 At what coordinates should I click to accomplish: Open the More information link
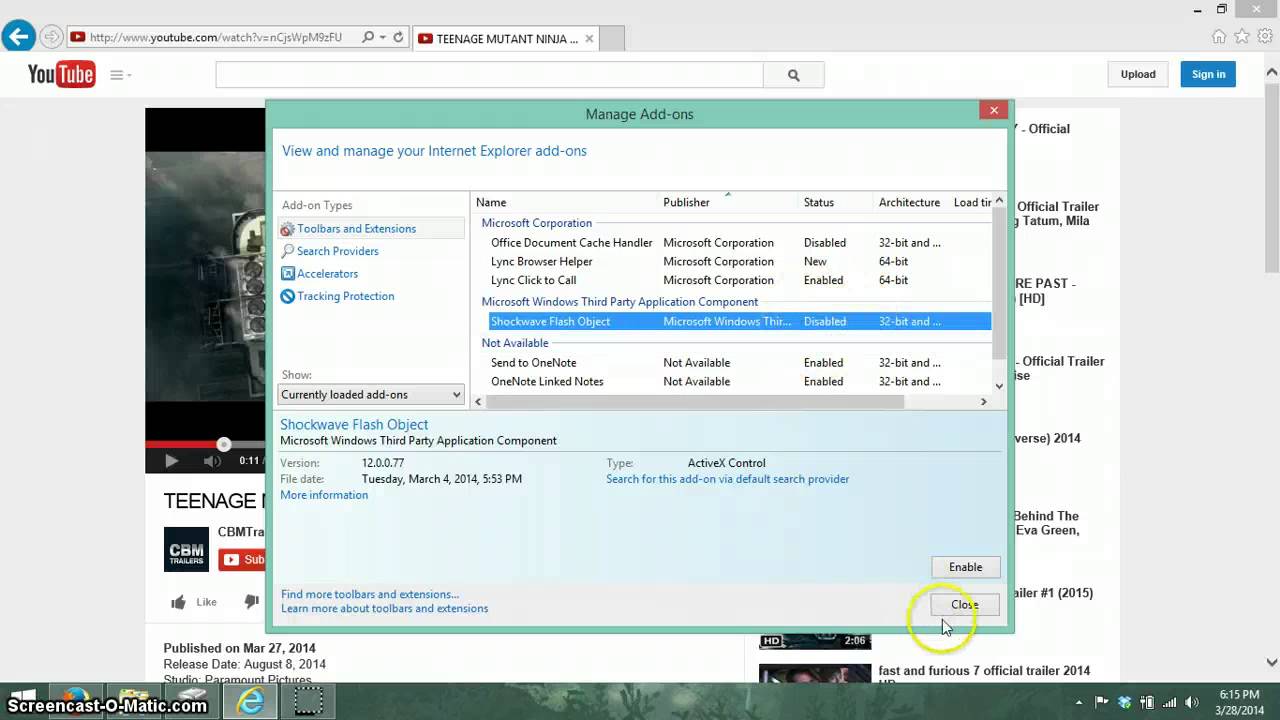click(x=324, y=495)
